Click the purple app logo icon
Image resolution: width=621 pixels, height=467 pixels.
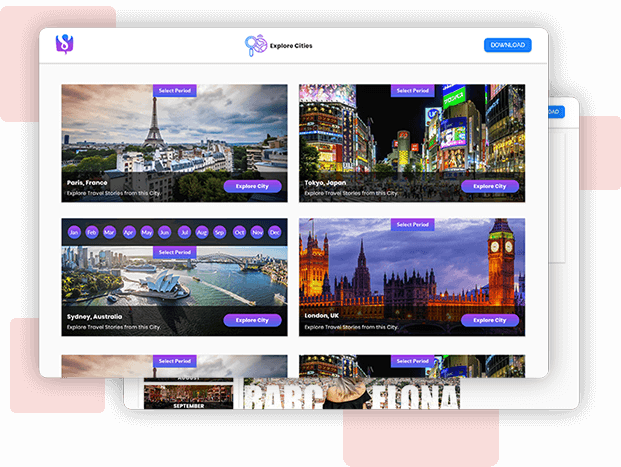pos(66,44)
